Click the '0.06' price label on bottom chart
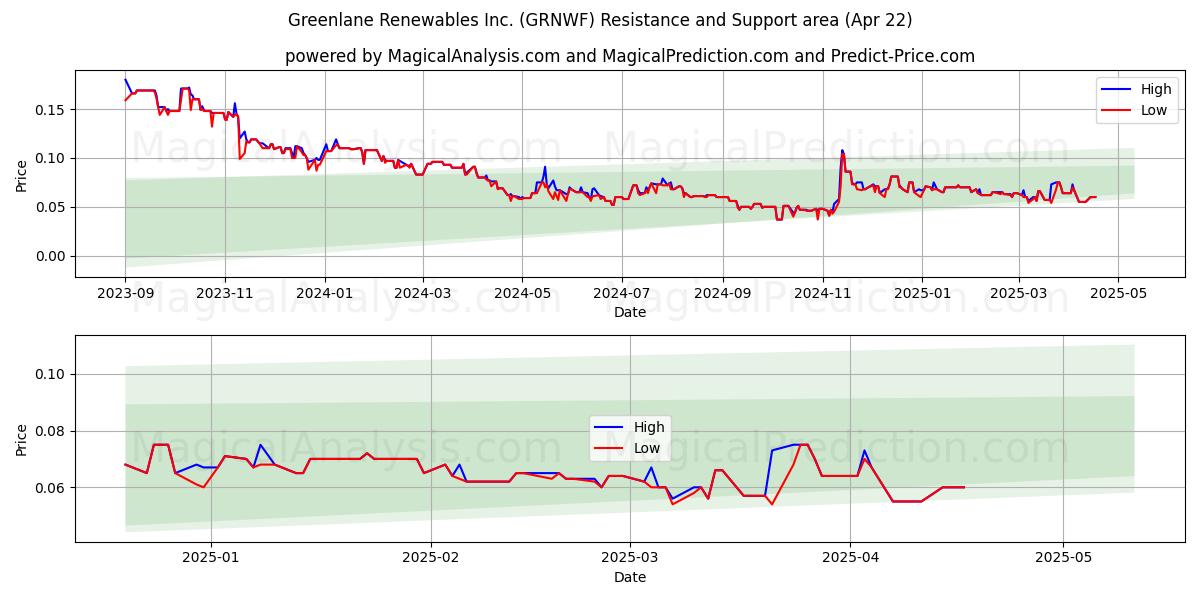 (52, 488)
